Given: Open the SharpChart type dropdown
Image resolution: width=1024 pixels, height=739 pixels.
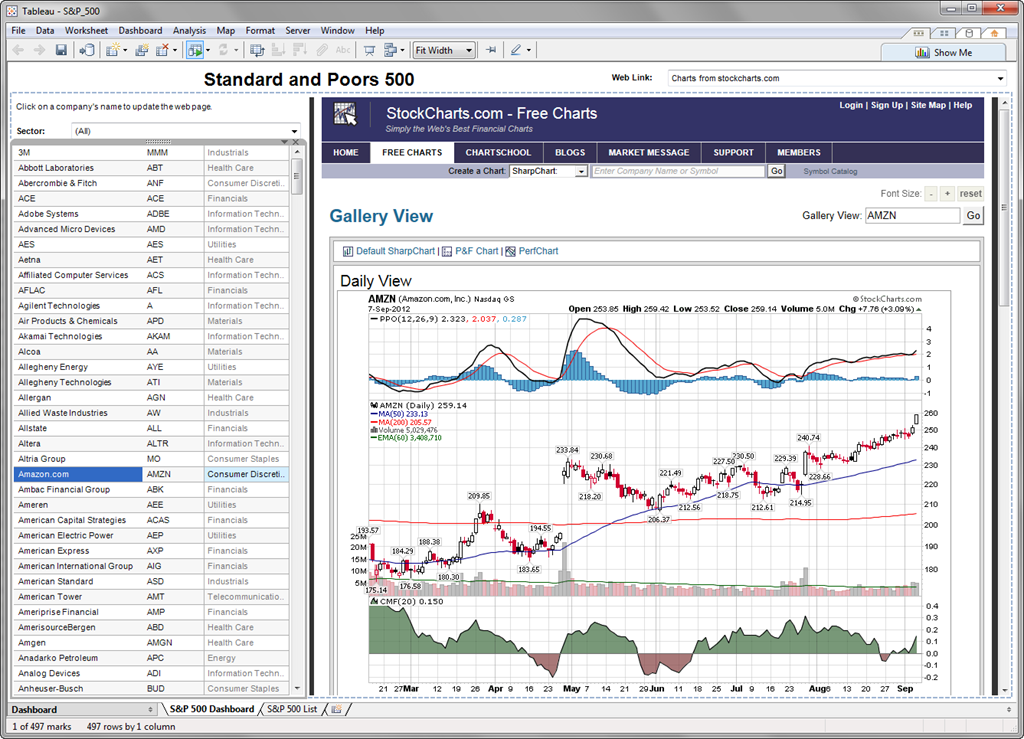Looking at the screenshot, I should click(x=549, y=171).
